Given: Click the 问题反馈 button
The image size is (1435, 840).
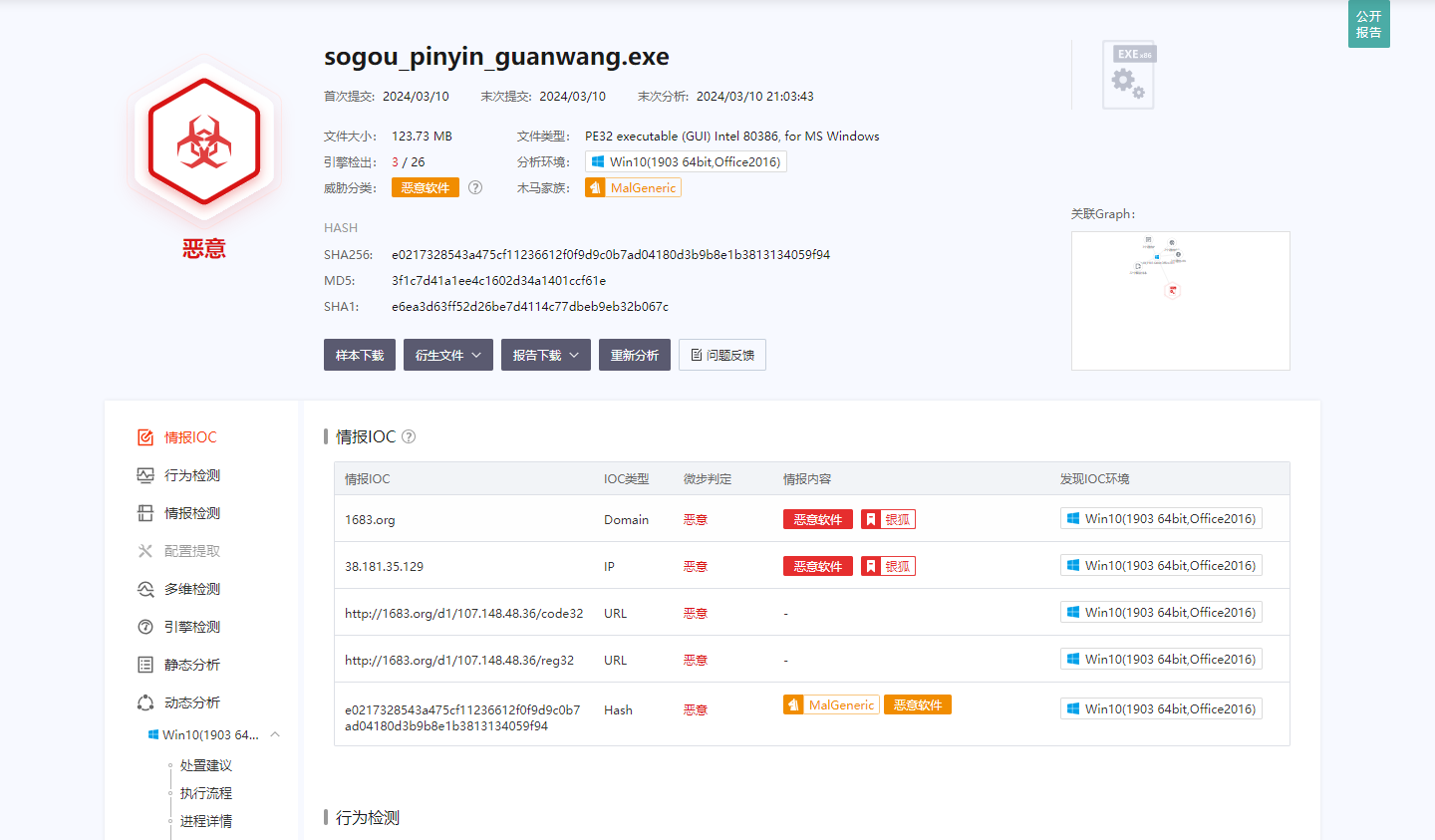Looking at the screenshot, I should [722, 355].
